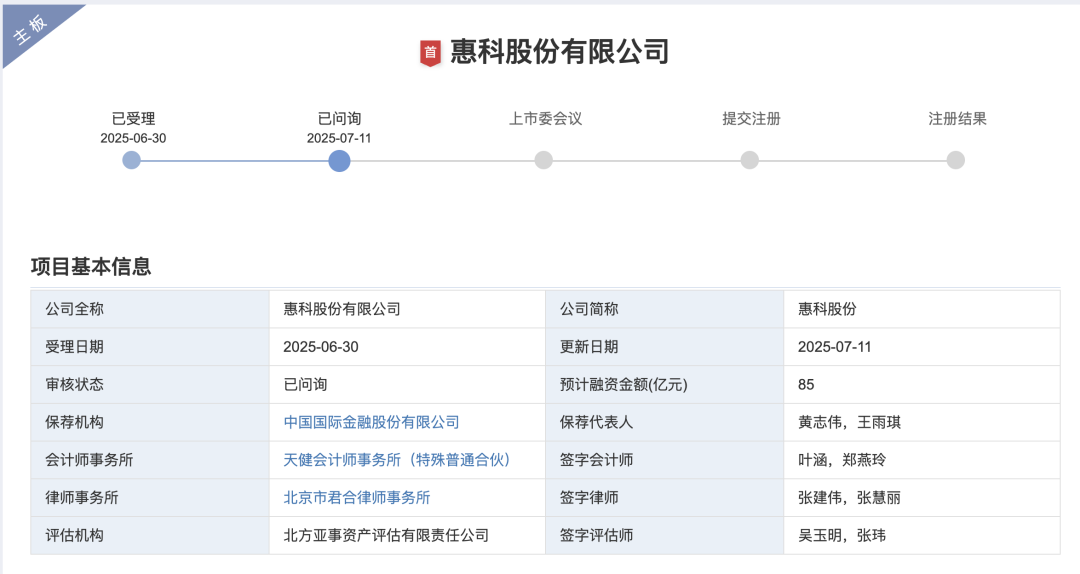Screen dimensions: 1080x574
Task: Click the 已问询 value in 审核状态 row
Action: [305, 385]
